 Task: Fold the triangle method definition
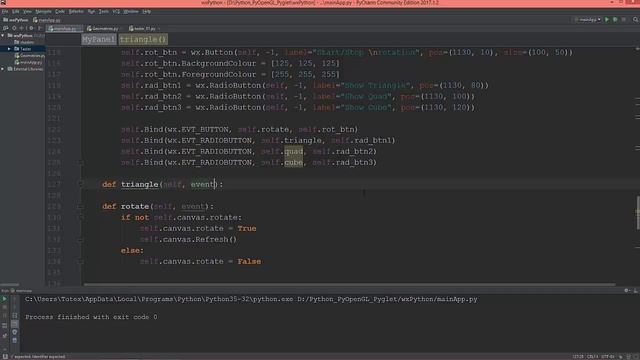80,184
